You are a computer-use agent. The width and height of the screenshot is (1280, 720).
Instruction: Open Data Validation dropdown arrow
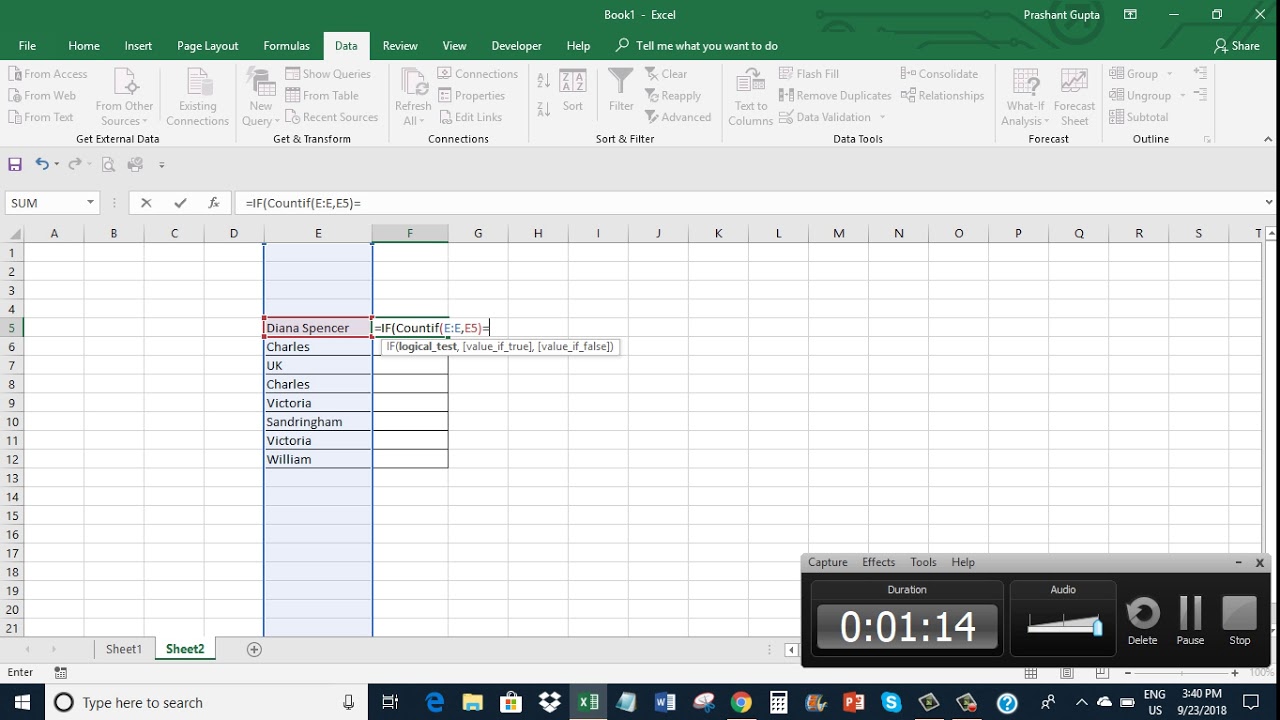click(x=882, y=117)
